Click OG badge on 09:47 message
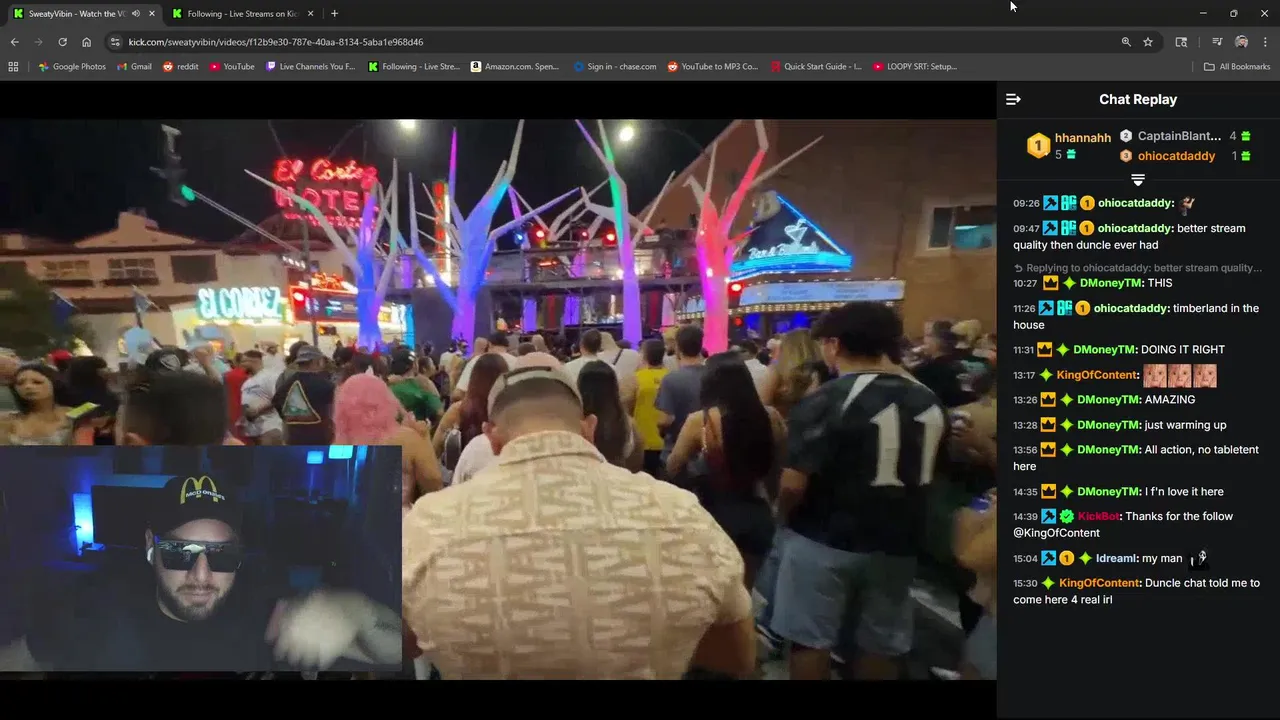The height and width of the screenshot is (720, 1280). [1068, 228]
